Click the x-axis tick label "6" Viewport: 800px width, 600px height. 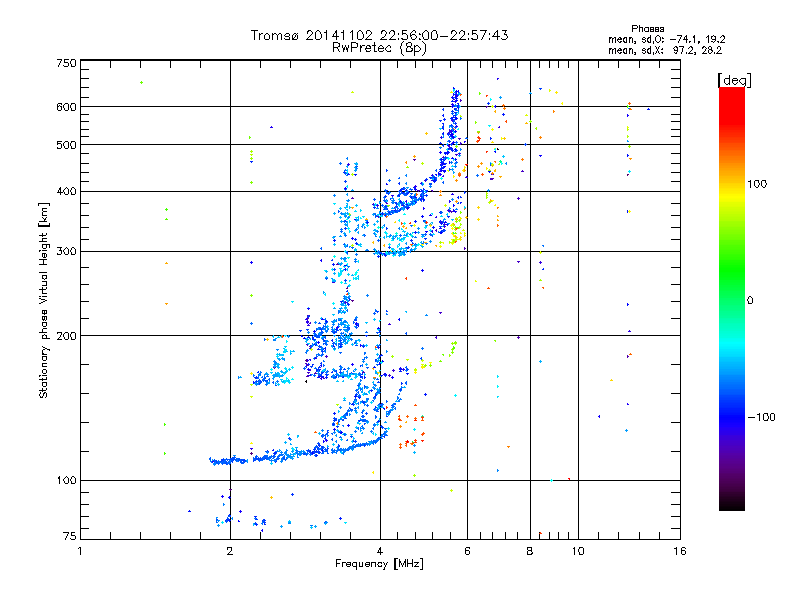click(467, 551)
